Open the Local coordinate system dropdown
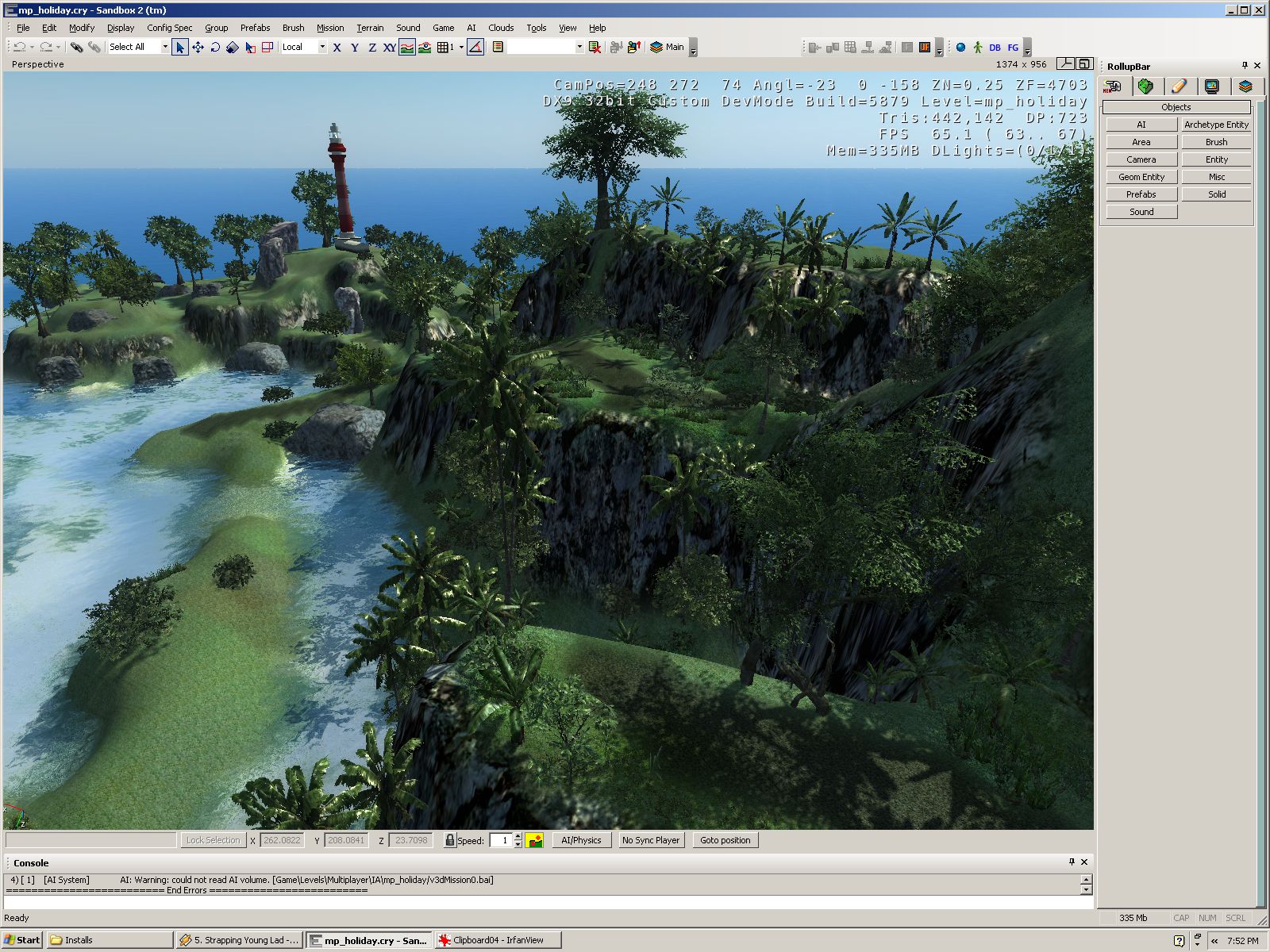 pos(322,48)
